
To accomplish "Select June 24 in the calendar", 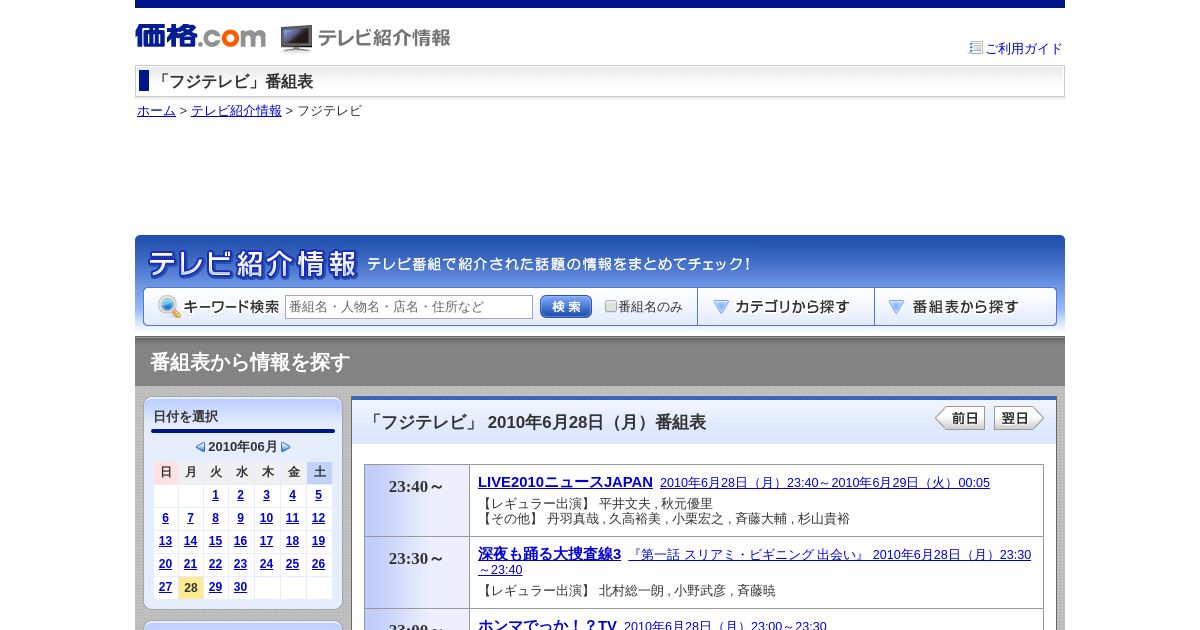I will (x=266, y=564).
